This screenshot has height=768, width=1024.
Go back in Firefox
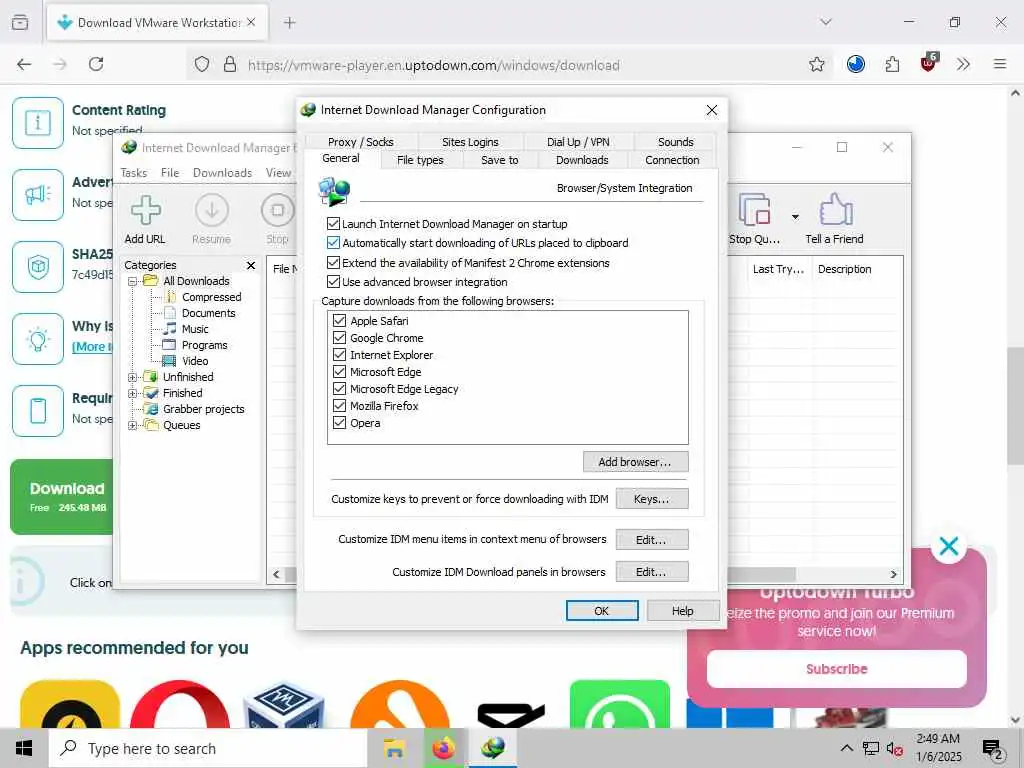24,64
